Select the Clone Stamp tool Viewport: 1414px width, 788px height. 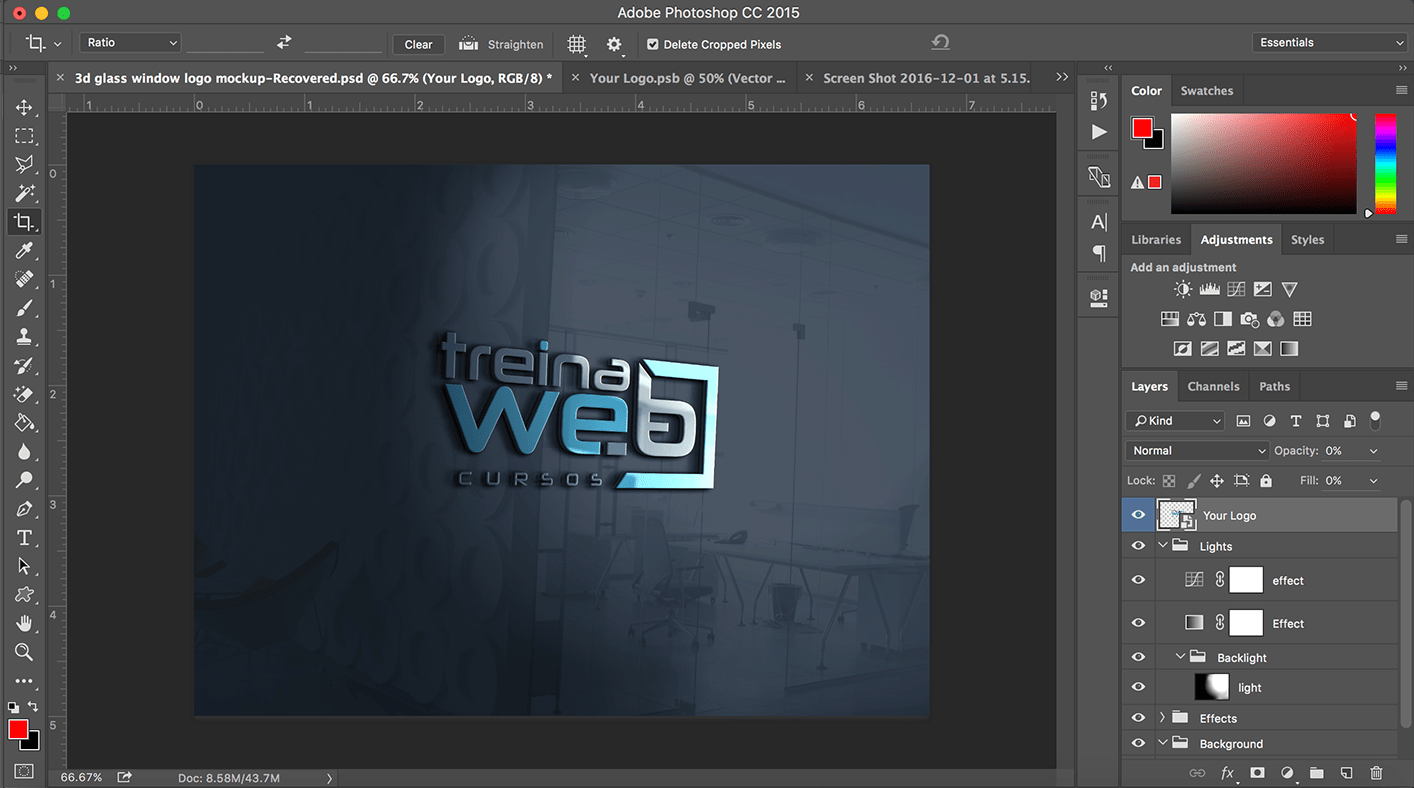(x=24, y=337)
